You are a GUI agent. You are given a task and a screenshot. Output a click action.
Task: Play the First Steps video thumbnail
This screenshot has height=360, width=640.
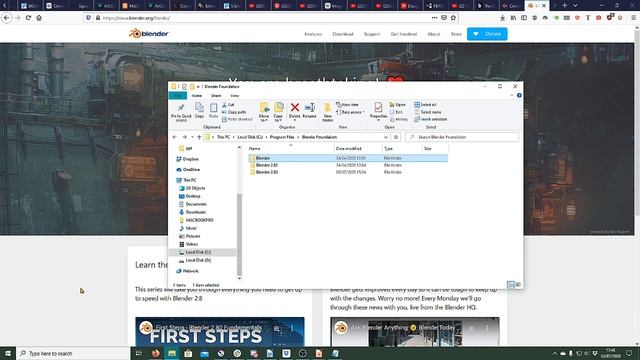coord(220,331)
